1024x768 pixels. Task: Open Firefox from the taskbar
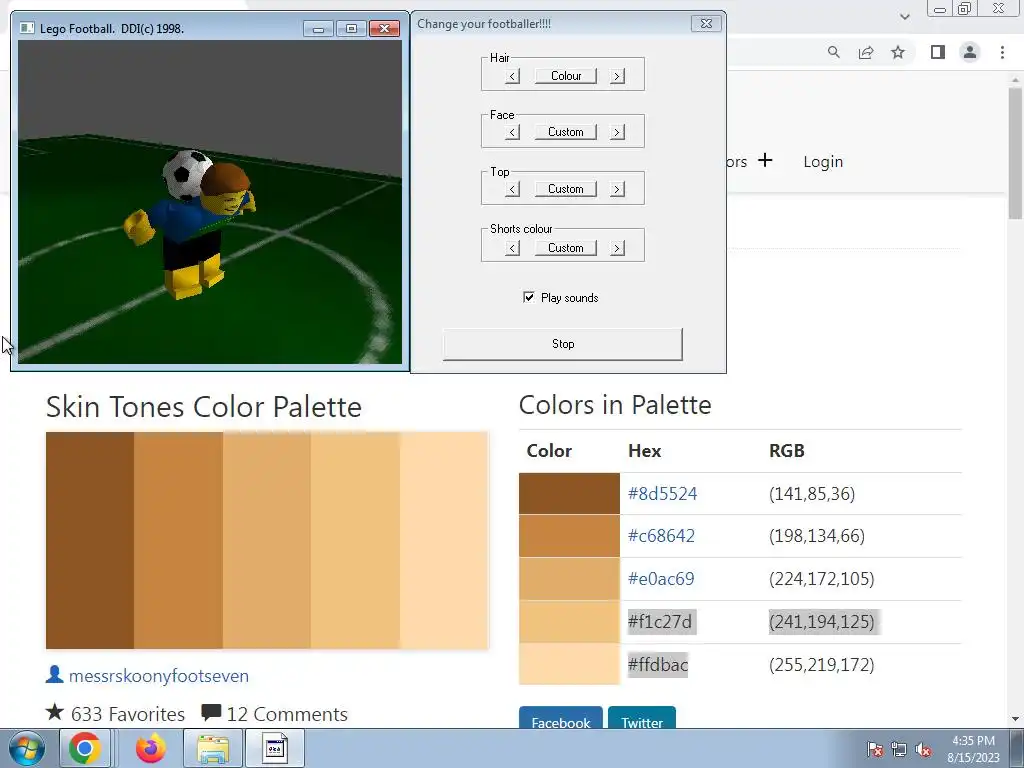click(x=151, y=748)
